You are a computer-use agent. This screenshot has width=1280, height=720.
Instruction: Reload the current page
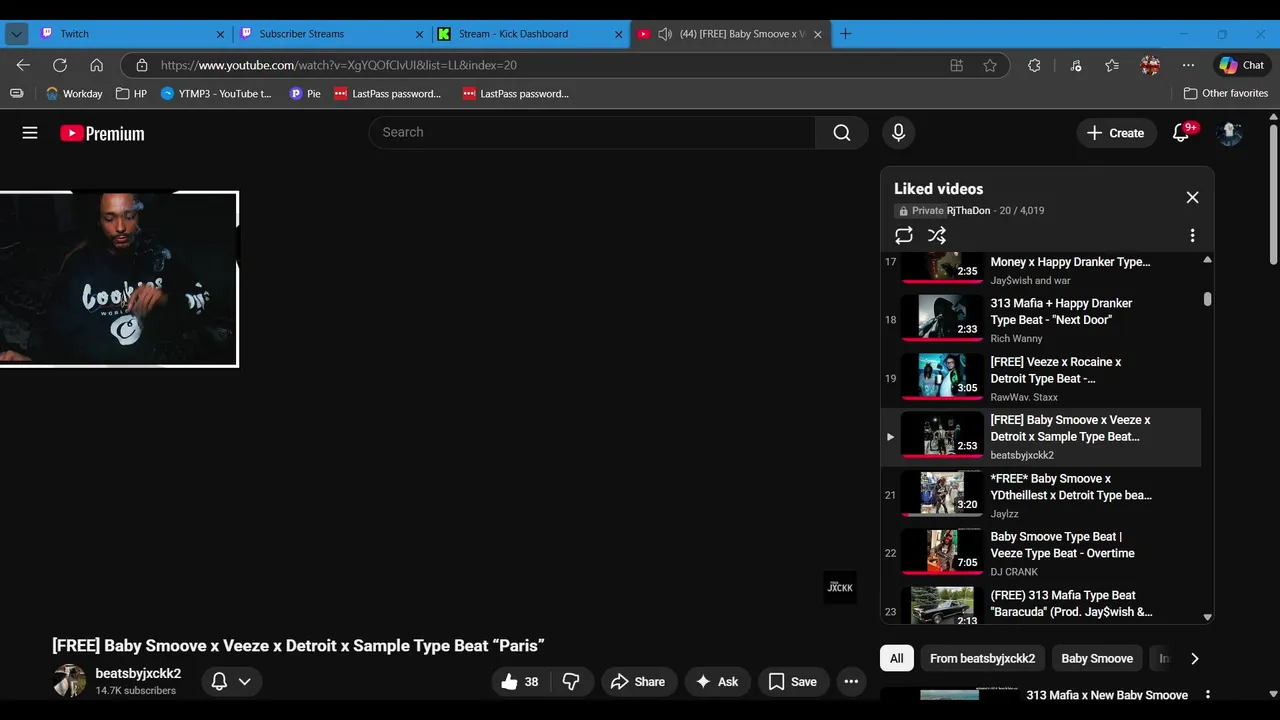coord(60,65)
